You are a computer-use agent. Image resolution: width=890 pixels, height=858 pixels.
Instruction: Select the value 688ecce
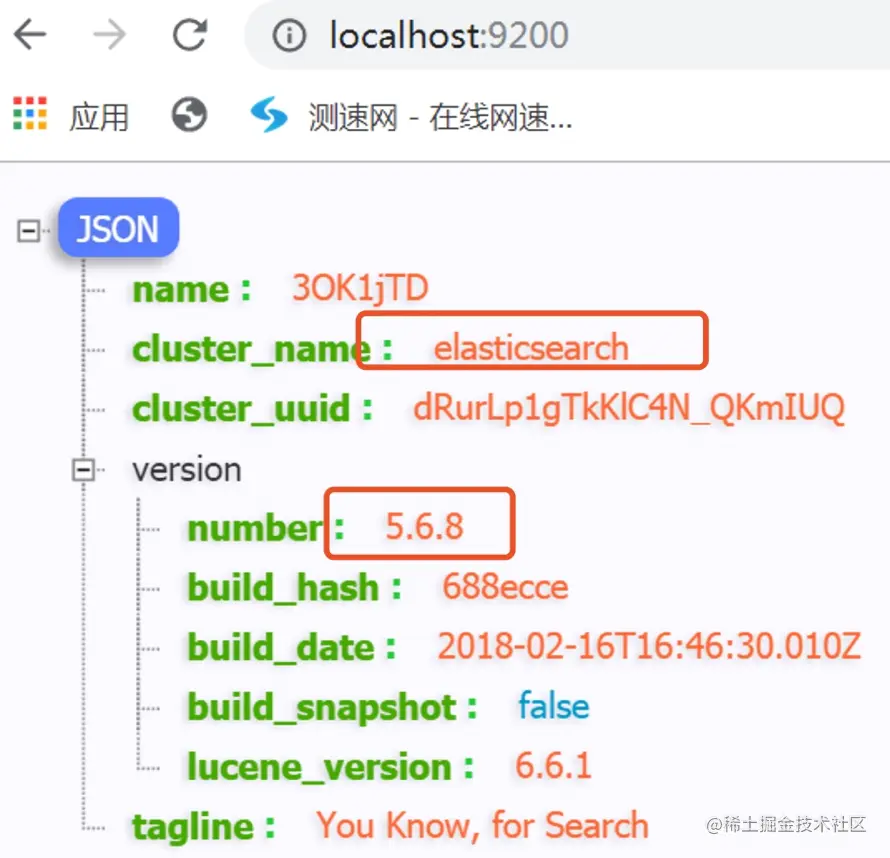[x=505, y=587]
